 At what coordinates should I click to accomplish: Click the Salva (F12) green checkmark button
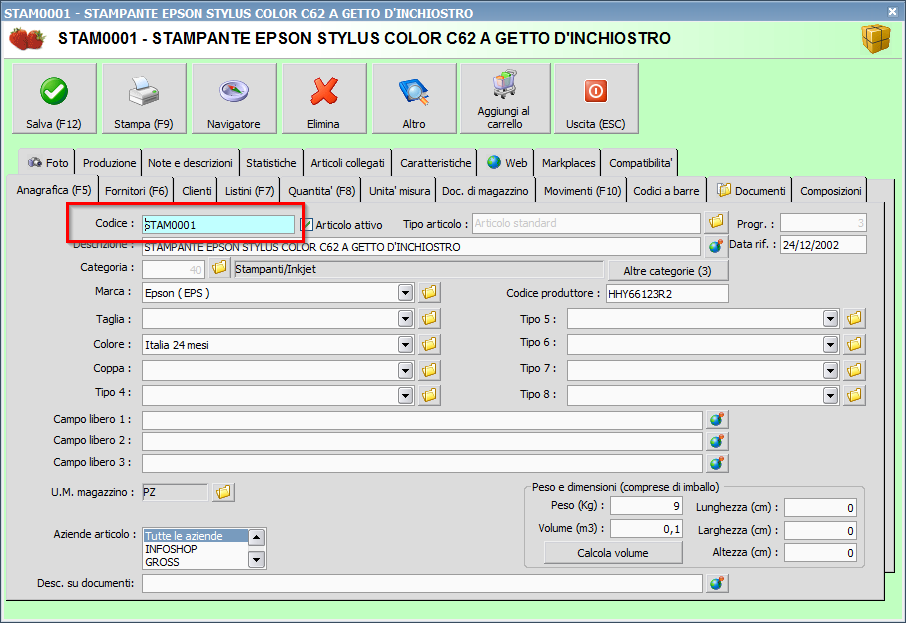coord(54,99)
